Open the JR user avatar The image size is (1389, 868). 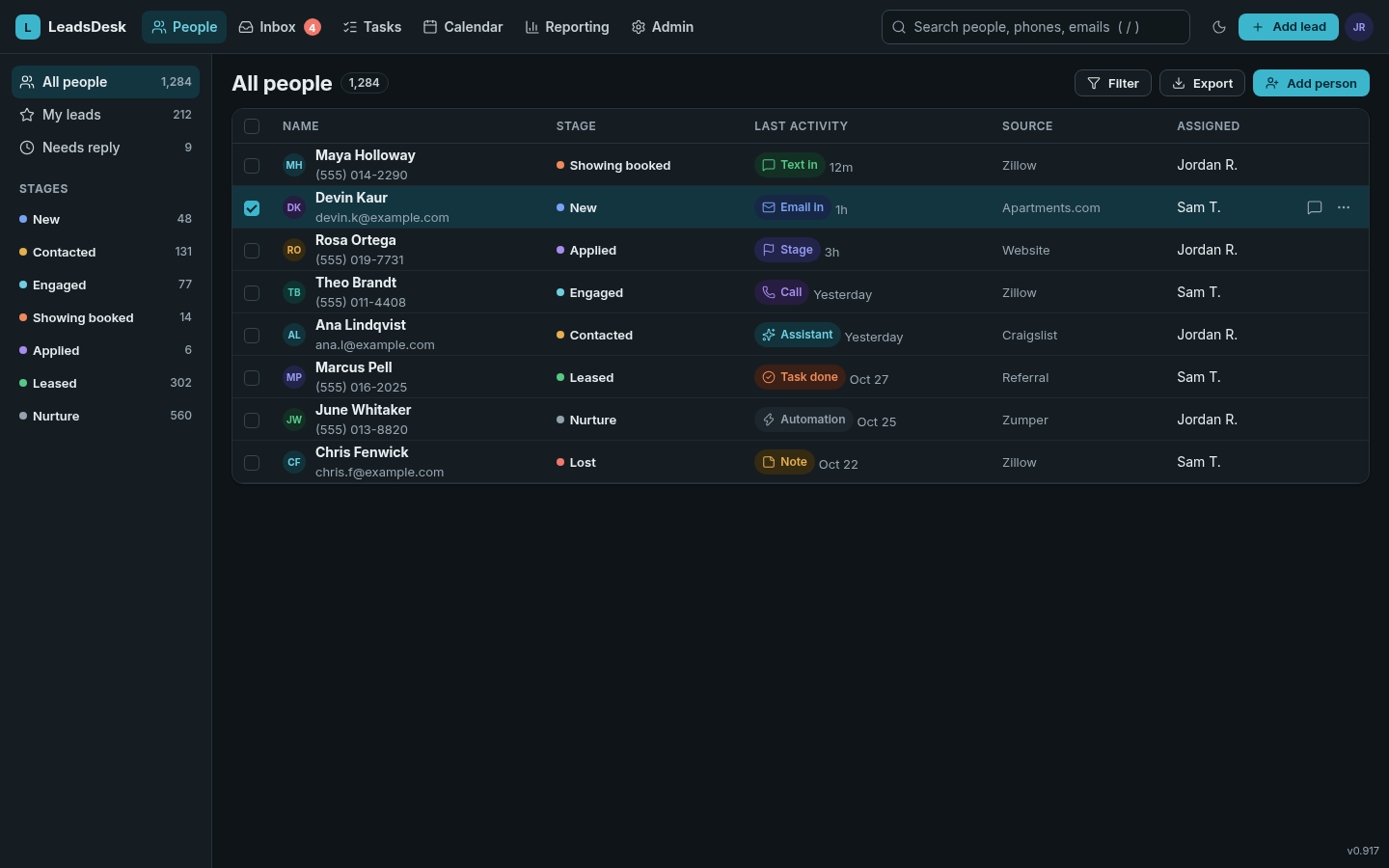pyautogui.click(x=1359, y=27)
